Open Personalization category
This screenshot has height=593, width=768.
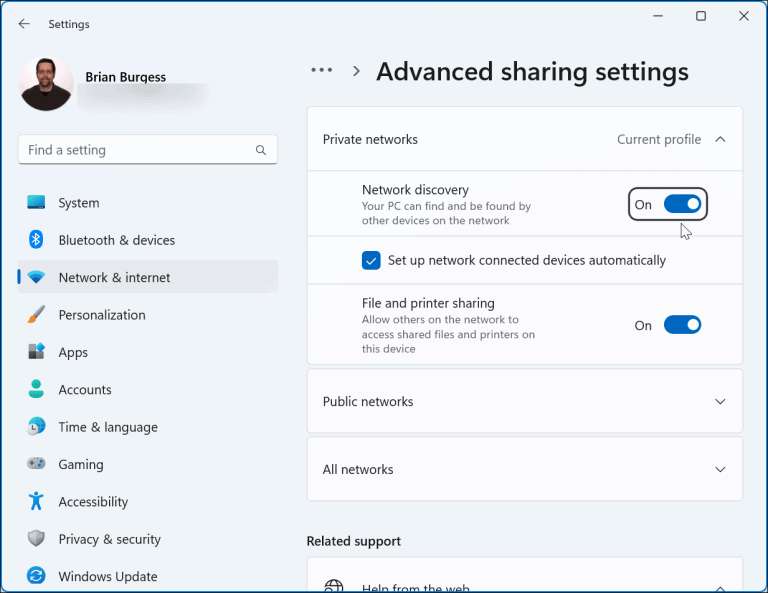pyautogui.click(x=147, y=315)
